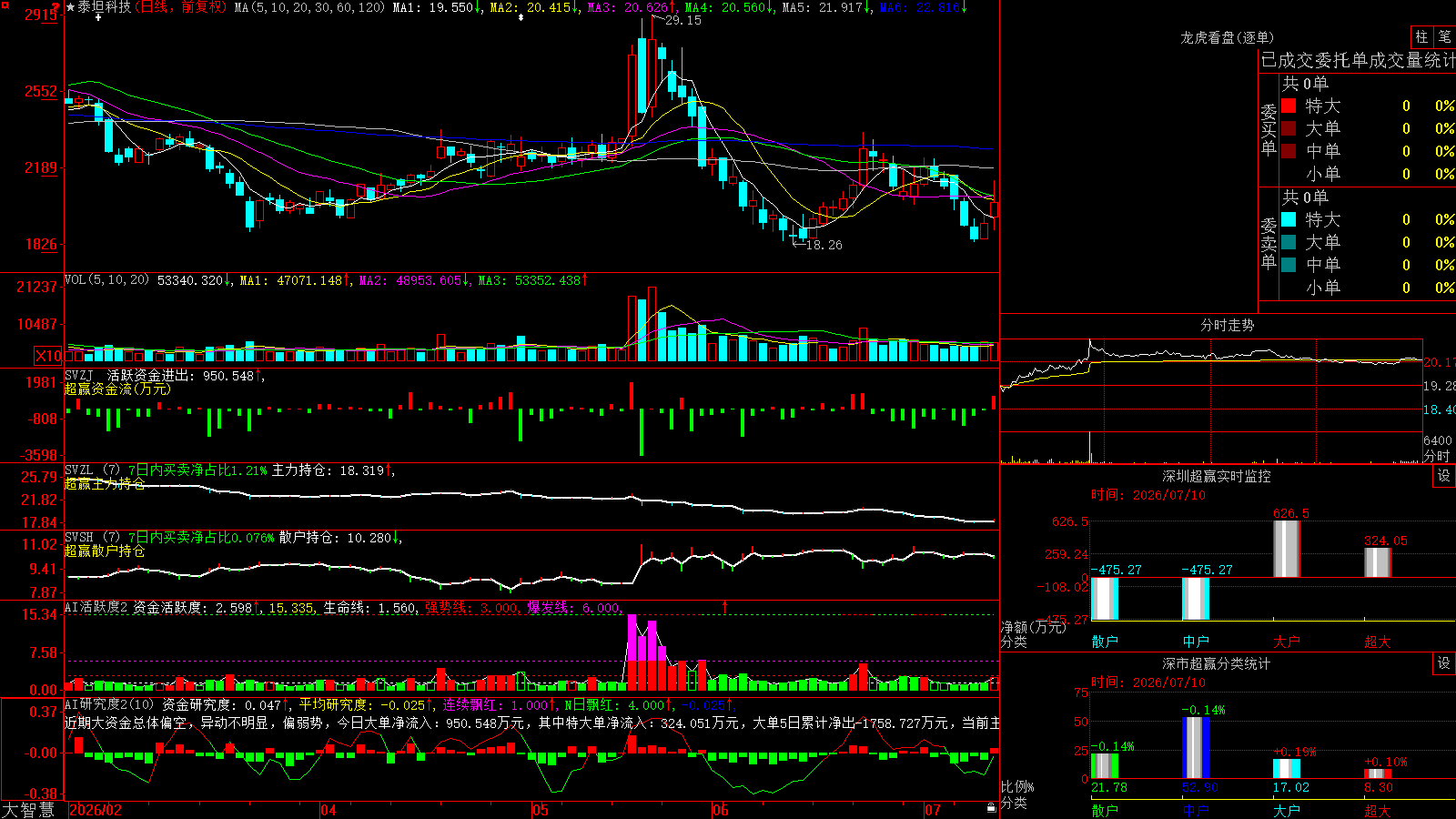Viewport: 1456px width, 819px height.
Task: Click the red 超大 bar in 深市超赢分类统计
Action: 1378,774
